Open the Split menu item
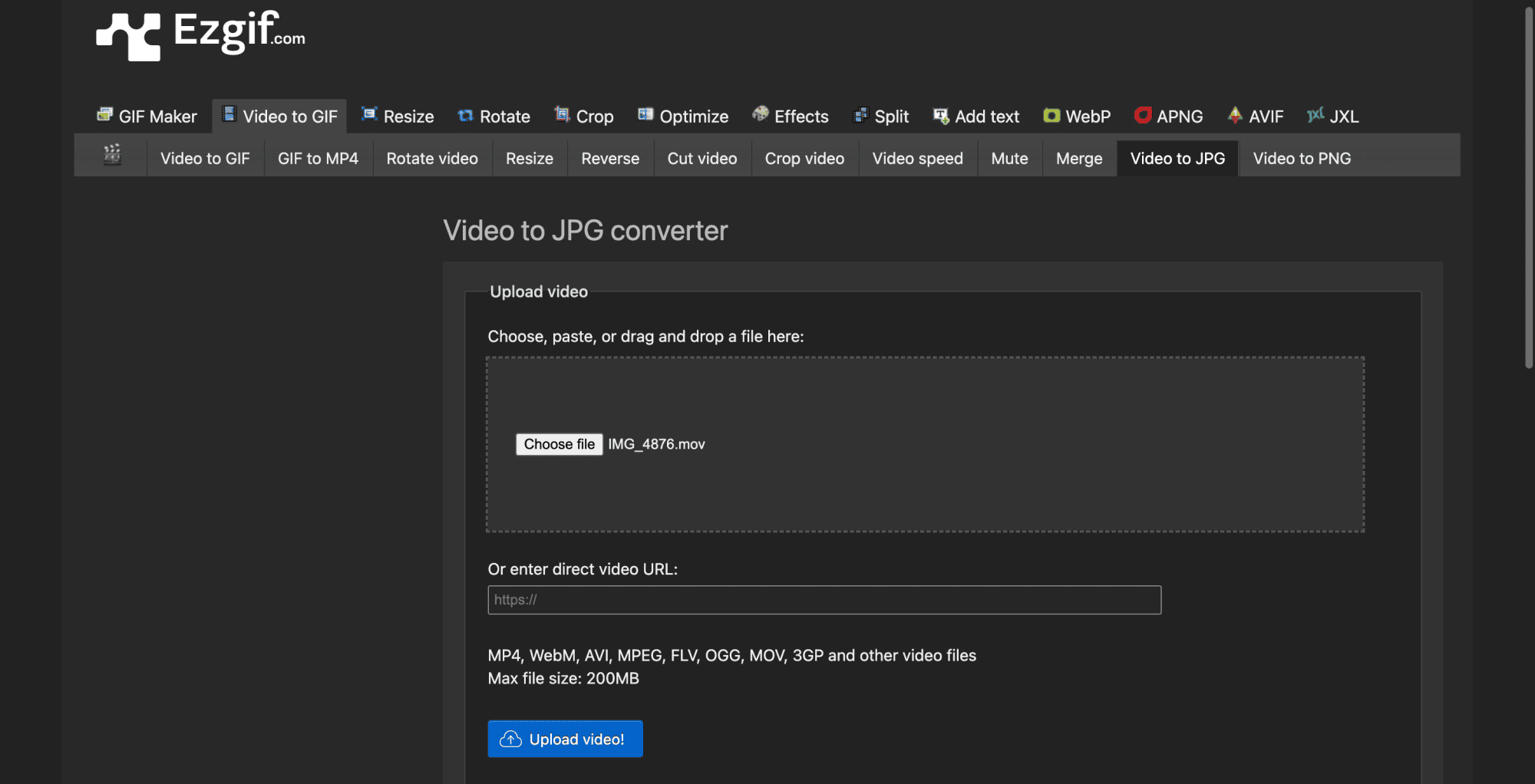The width and height of the screenshot is (1535, 784). click(x=881, y=117)
